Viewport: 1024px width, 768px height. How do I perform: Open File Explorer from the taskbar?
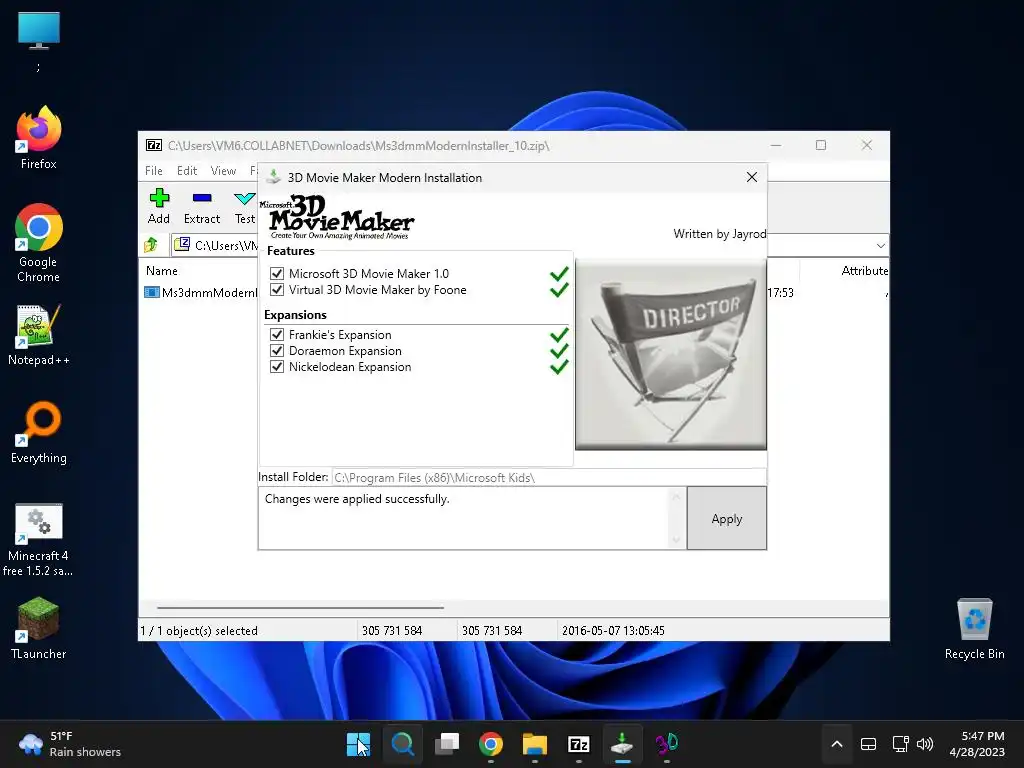(535, 744)
